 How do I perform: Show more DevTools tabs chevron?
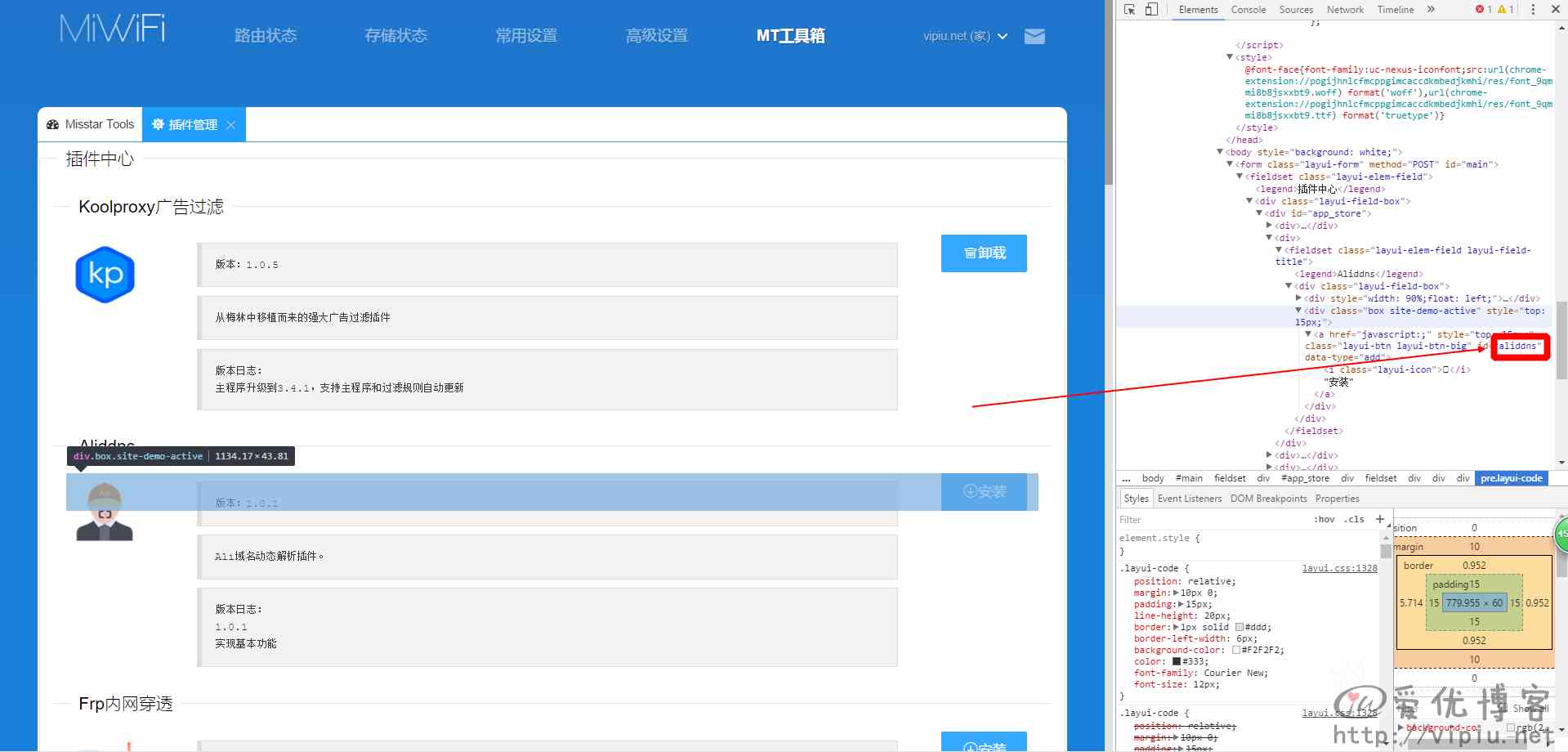pos(1431,10)
